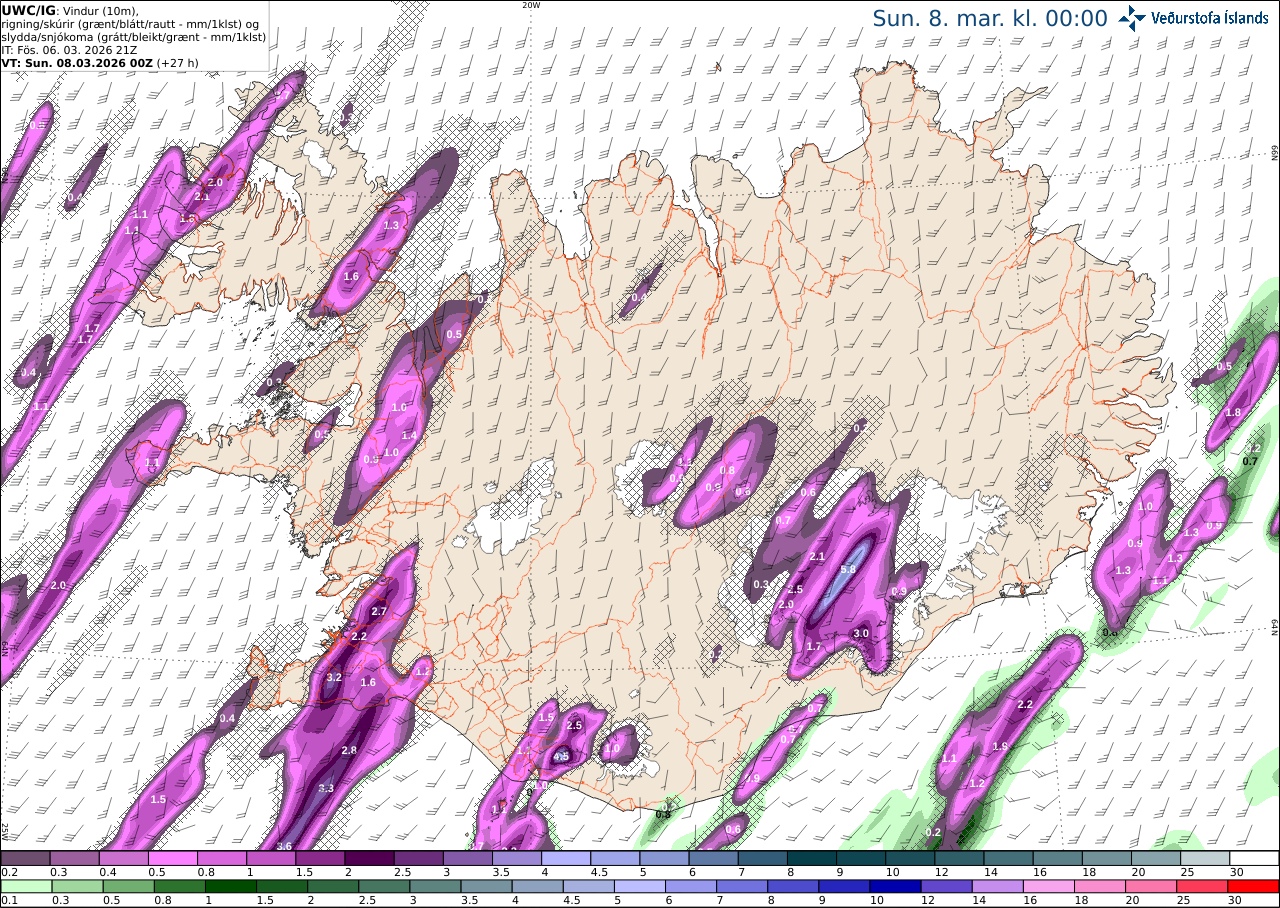Click the 'rigning/skúrir' legend description line
This screenshot has width=1280, height=908.
click(x=132, y=24)
